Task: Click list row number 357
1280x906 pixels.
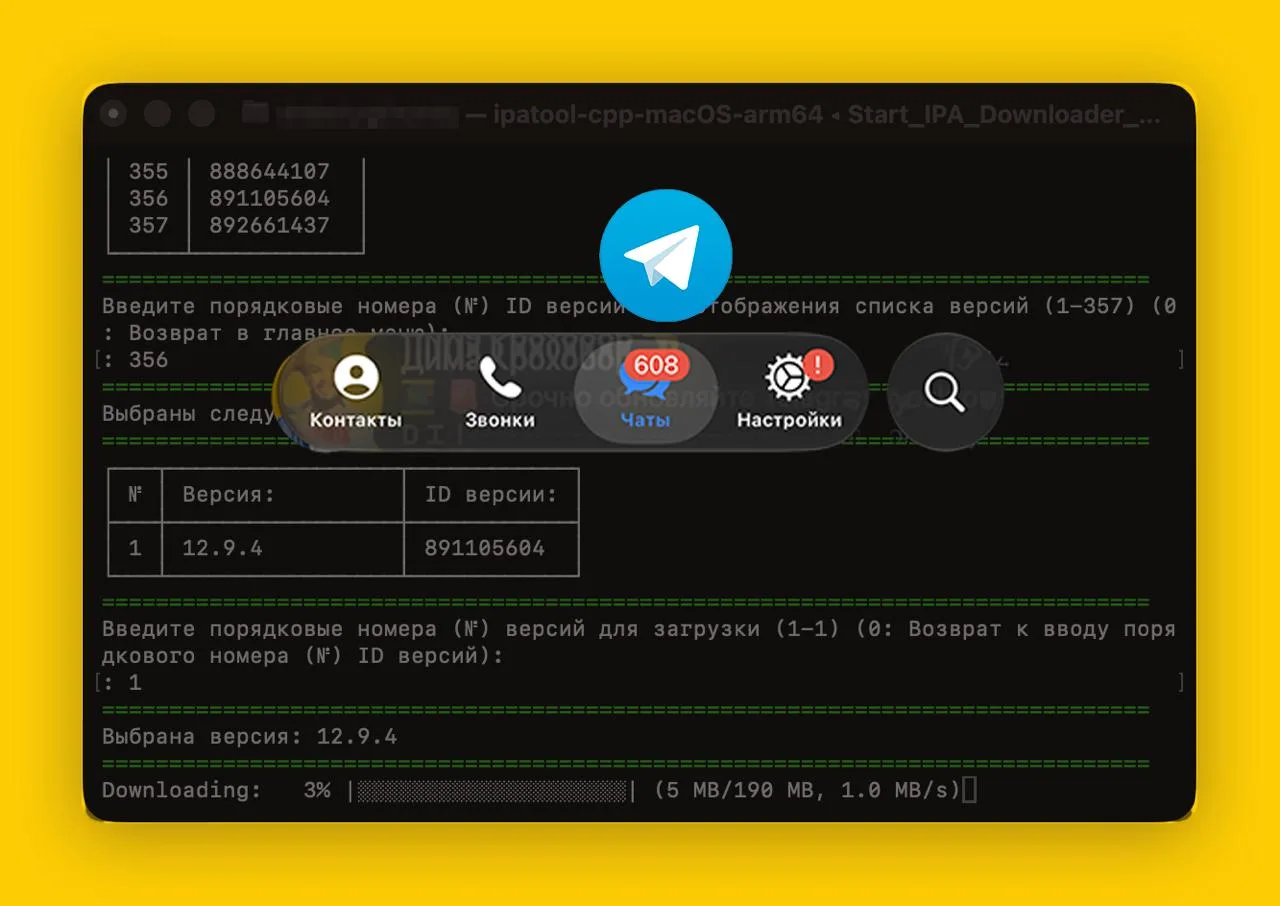Action: [x=149, y=226]
